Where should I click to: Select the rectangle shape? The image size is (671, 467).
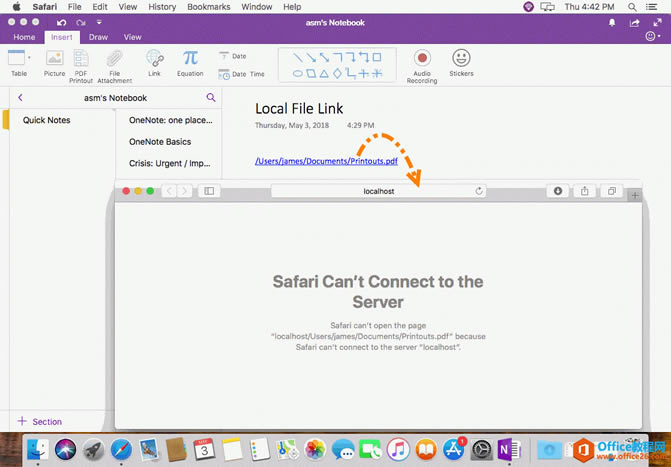click(x=377, y=57)
